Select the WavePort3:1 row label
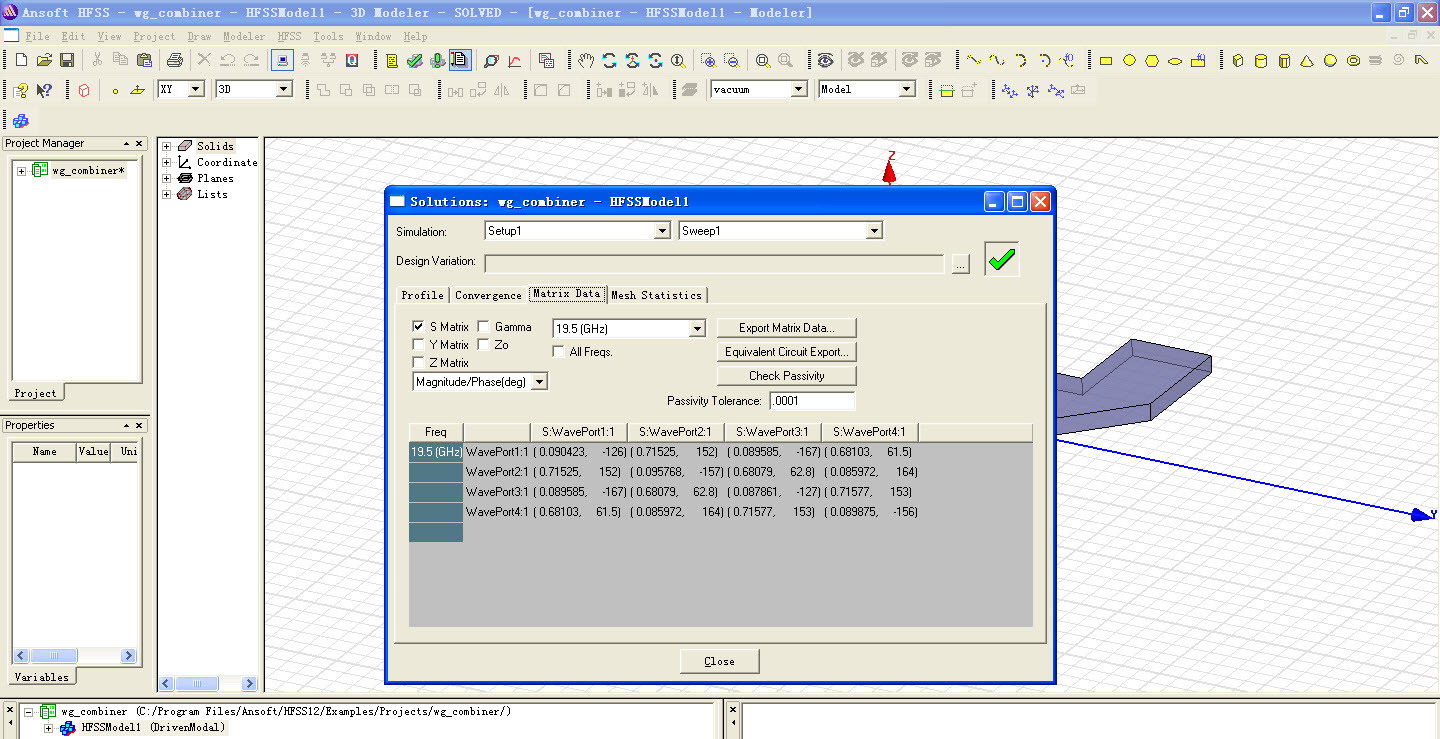The height and width of the screenshot is (739, 1440). (497, 492)
